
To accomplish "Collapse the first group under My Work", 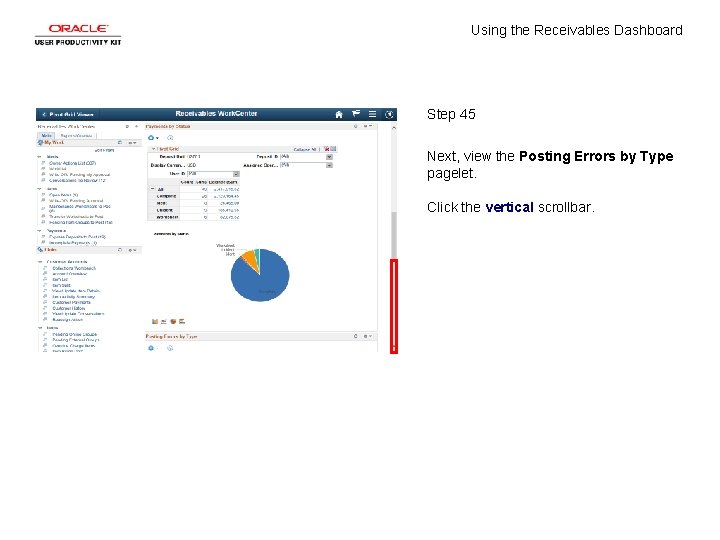I will 39,157.
